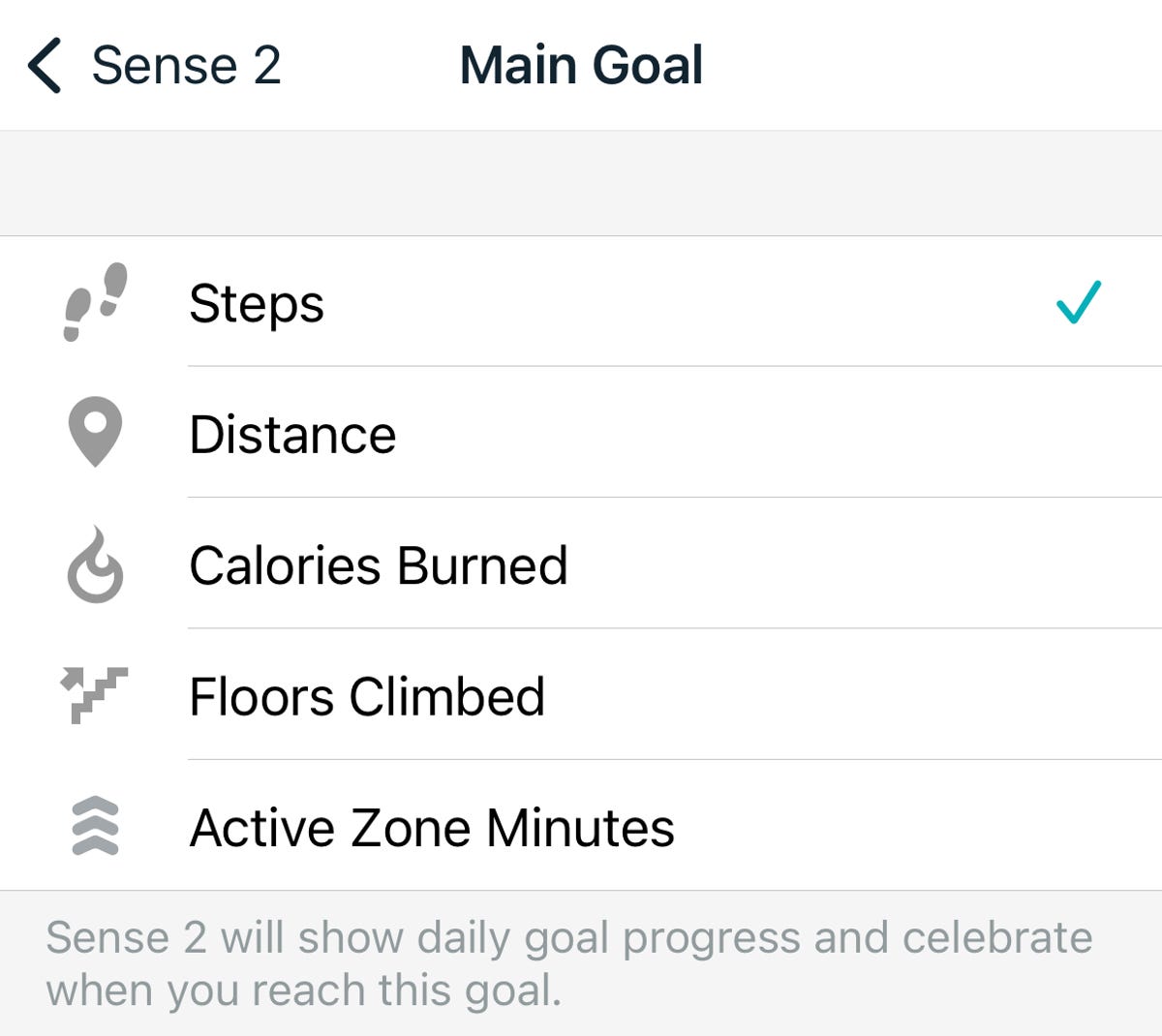
Task: Tap empty right side of Calories Burned row
Action: coord(871,565)
